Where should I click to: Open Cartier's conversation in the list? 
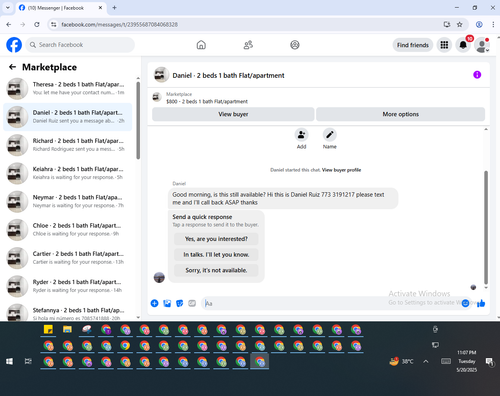click(x=68, y=258)
